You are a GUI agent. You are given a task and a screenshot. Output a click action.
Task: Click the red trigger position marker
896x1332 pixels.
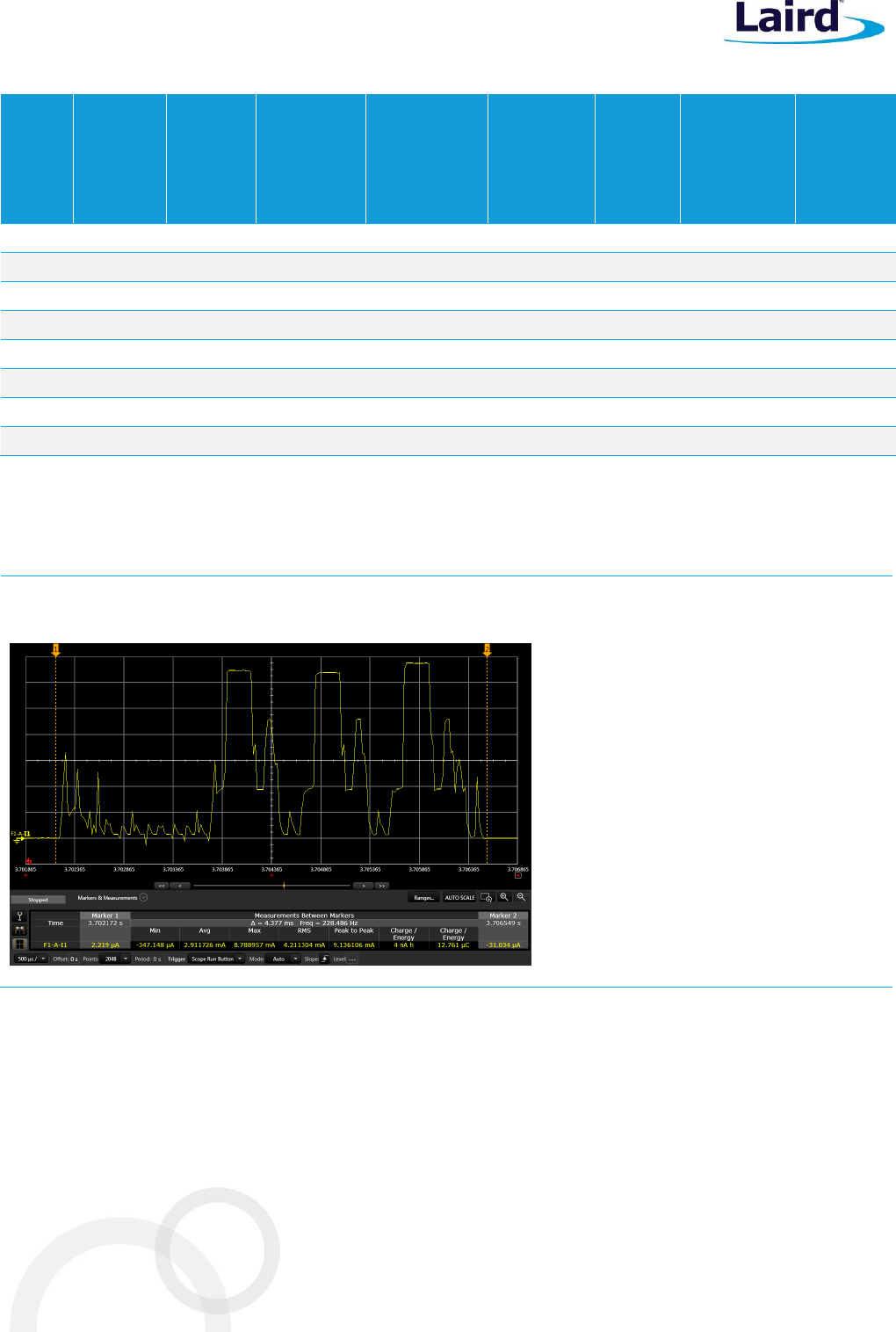(x=28, y=862)
